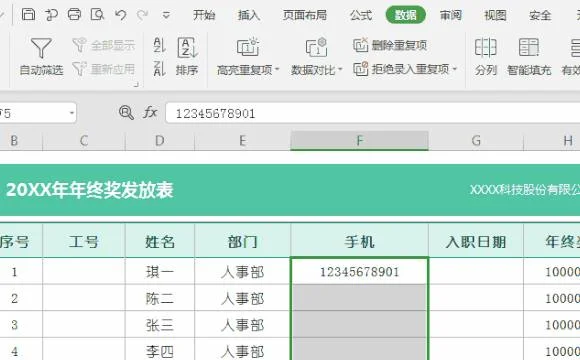This screenshot has height=360, width=580.
Task: Open the 排序 sort dialog
Action: pos(187,56)
